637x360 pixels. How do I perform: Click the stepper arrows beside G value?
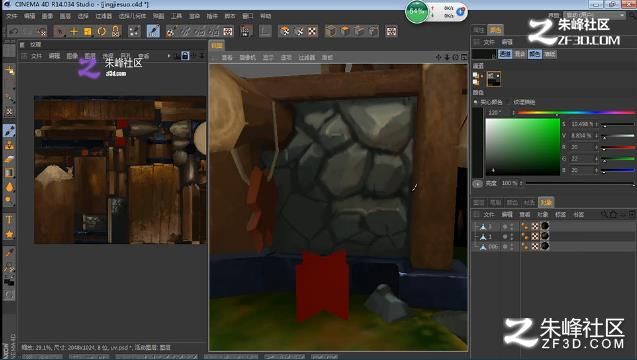596,158
